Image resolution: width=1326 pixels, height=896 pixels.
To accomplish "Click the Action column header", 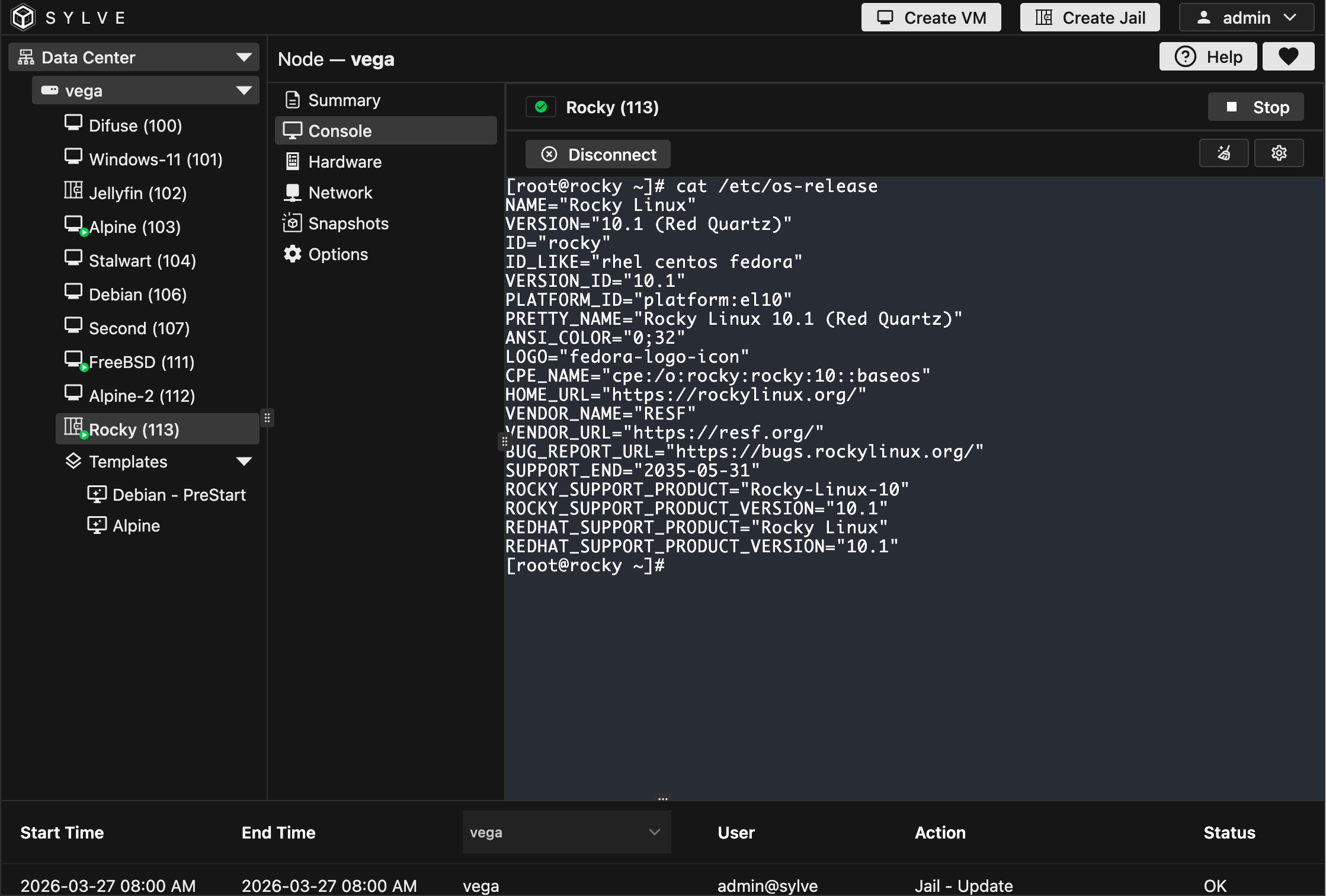I will pos(940,832).
